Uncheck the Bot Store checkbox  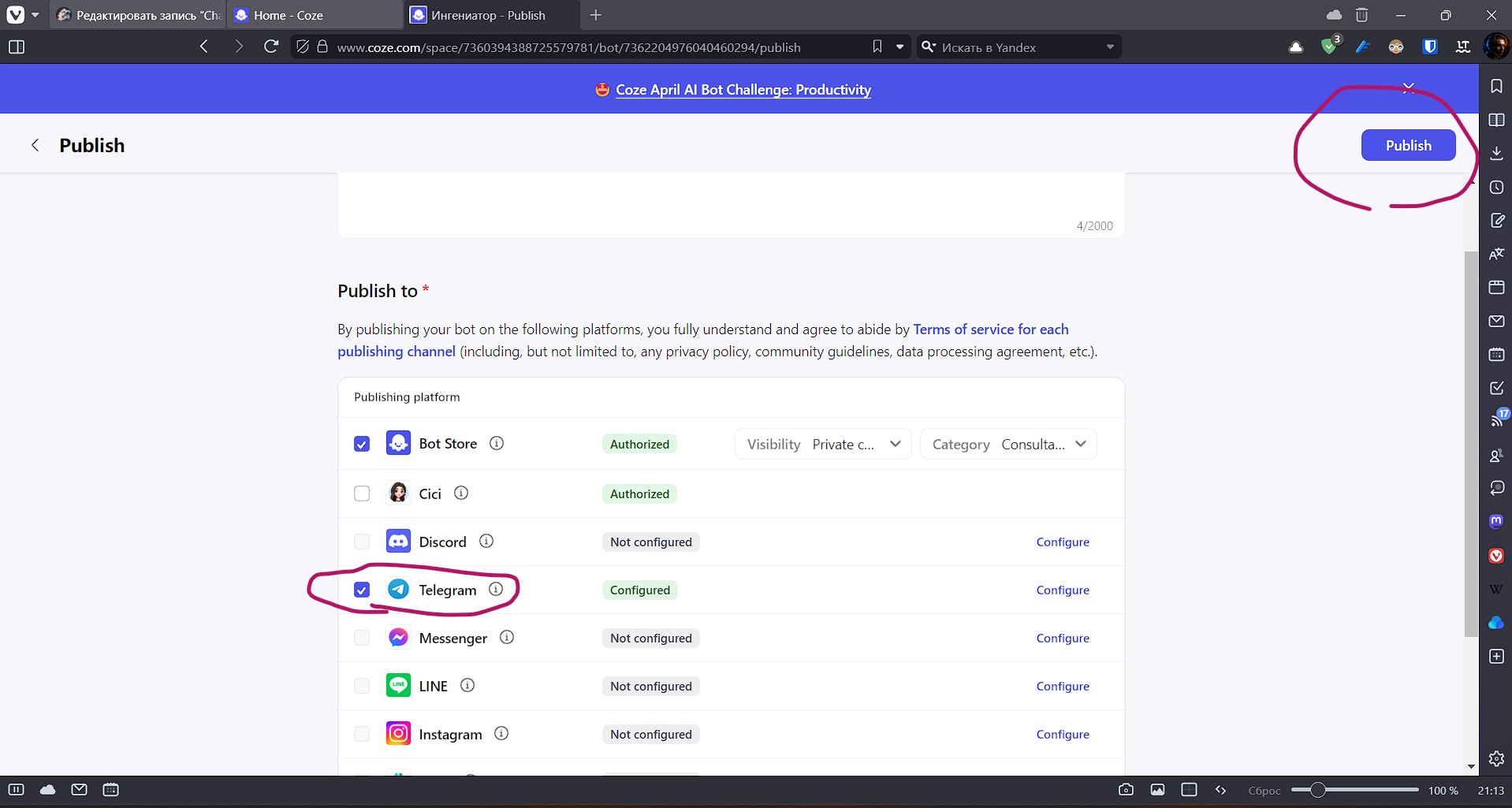point(362,444)
